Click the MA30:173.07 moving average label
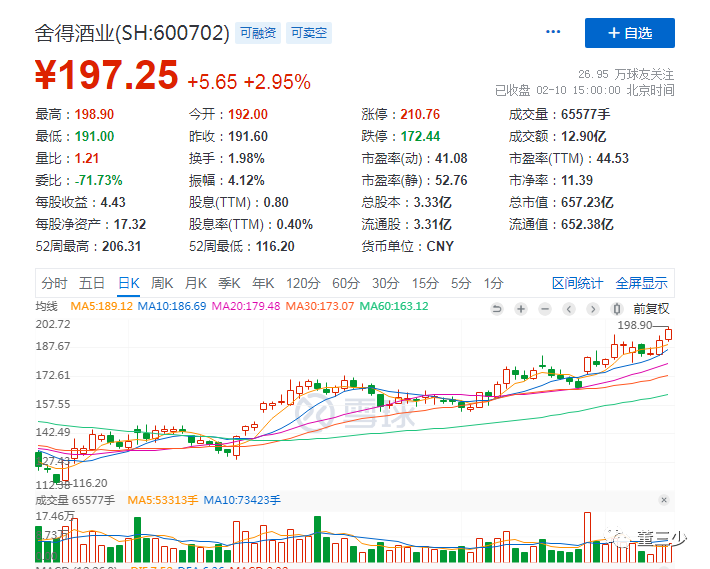 pyautogui.click(x=320, y=306)
